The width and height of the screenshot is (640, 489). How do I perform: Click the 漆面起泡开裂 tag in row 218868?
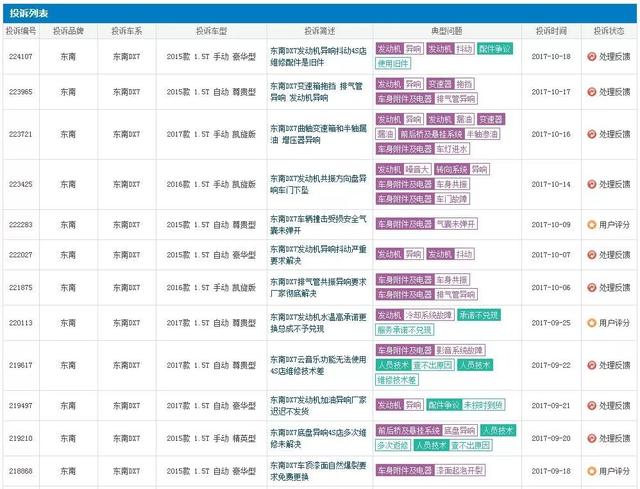click(x=460, y=470)
